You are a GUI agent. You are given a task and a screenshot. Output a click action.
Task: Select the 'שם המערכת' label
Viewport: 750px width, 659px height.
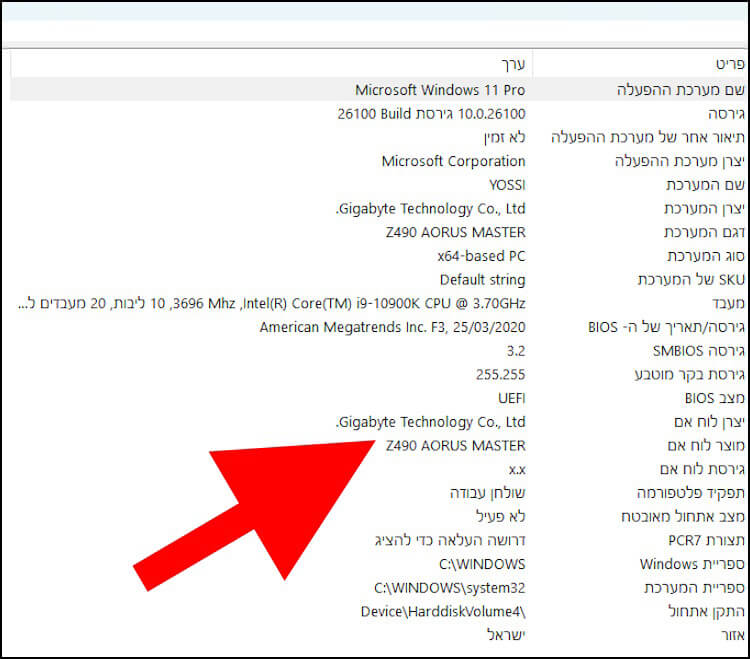point(706,185)
